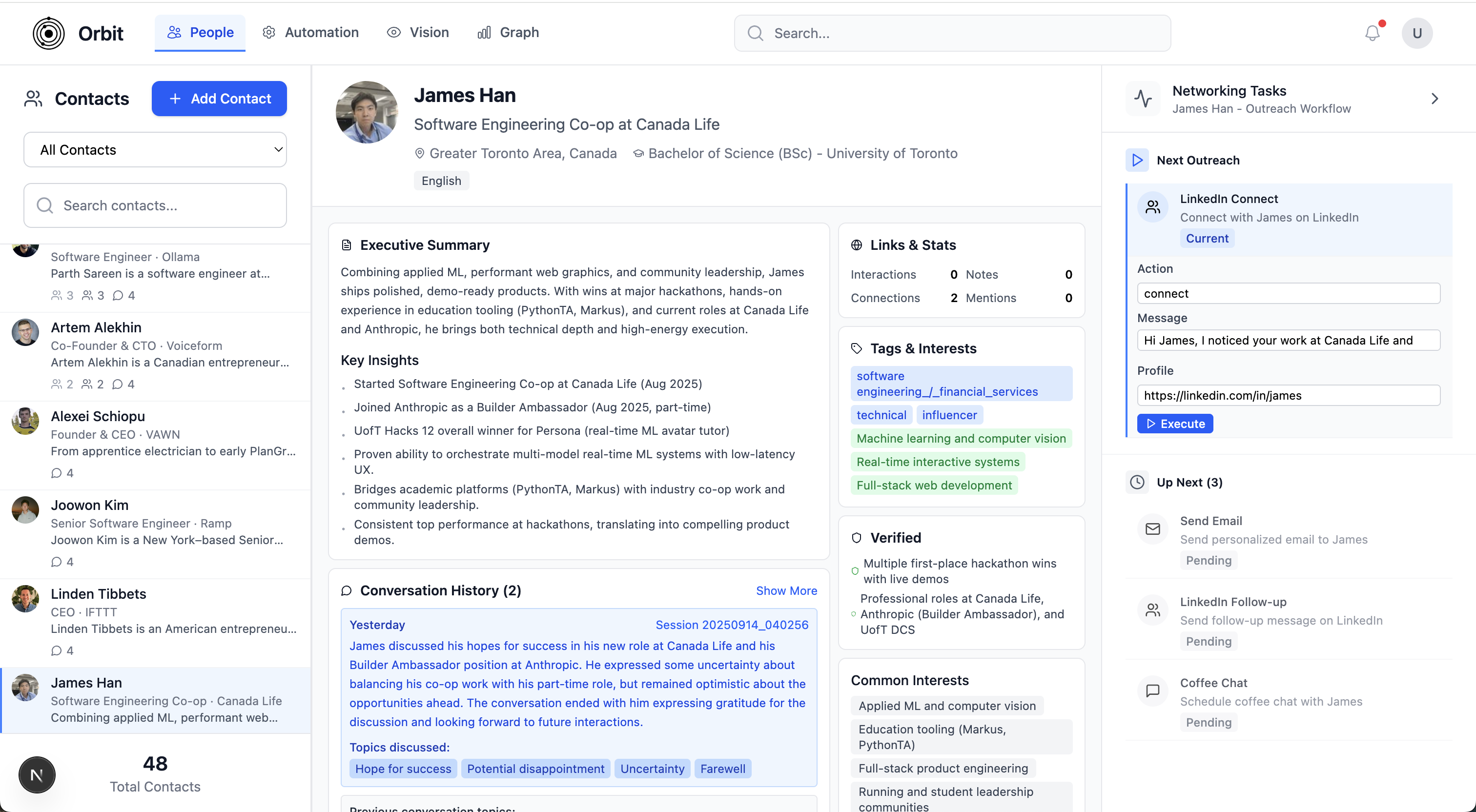Click the Coffee Chat message icon

pos(1152,691)
